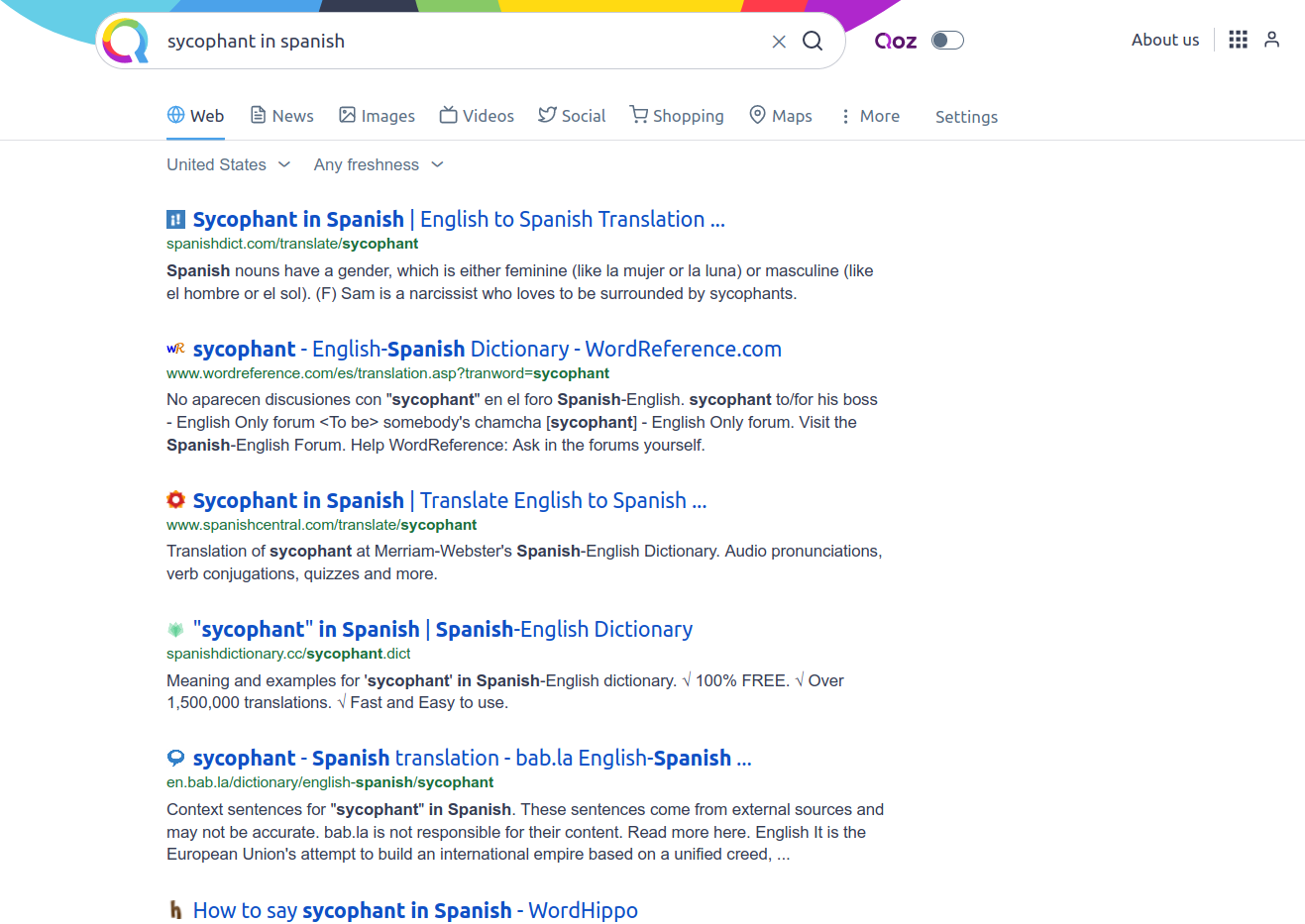Open SpanishDict Sycophant in Spanish result
The width and height of the screenshot is (1305, 924).
tap(459, 219)
